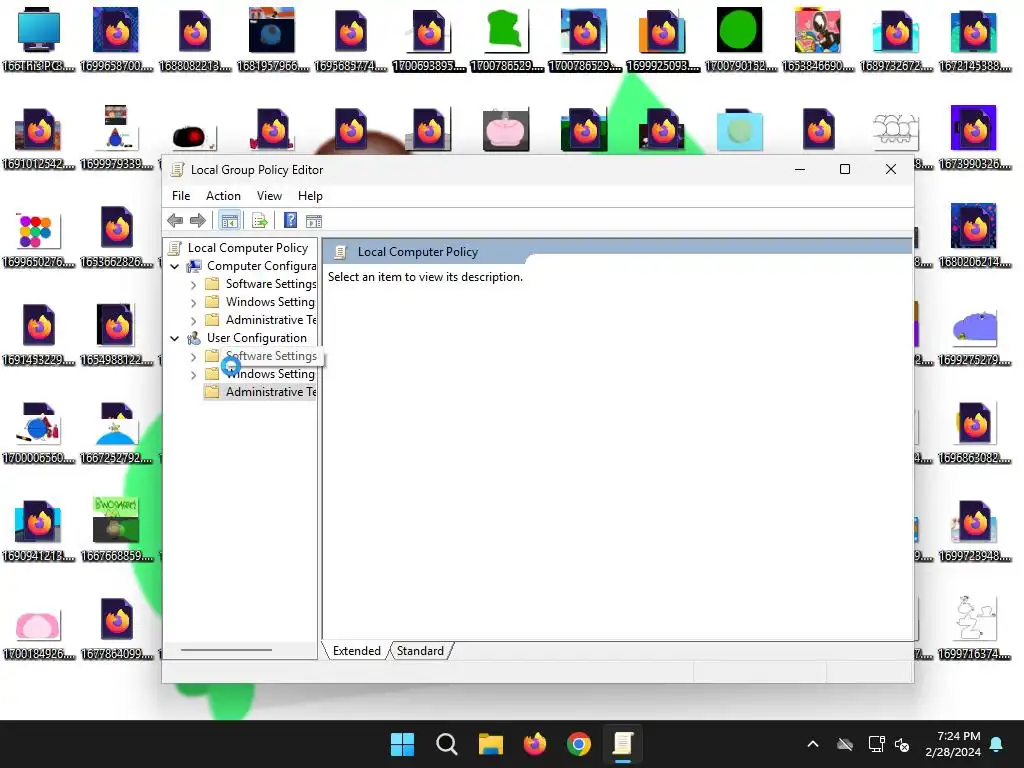
Task: Select desktop file 1699658700
Action: (x=116, y=39)
